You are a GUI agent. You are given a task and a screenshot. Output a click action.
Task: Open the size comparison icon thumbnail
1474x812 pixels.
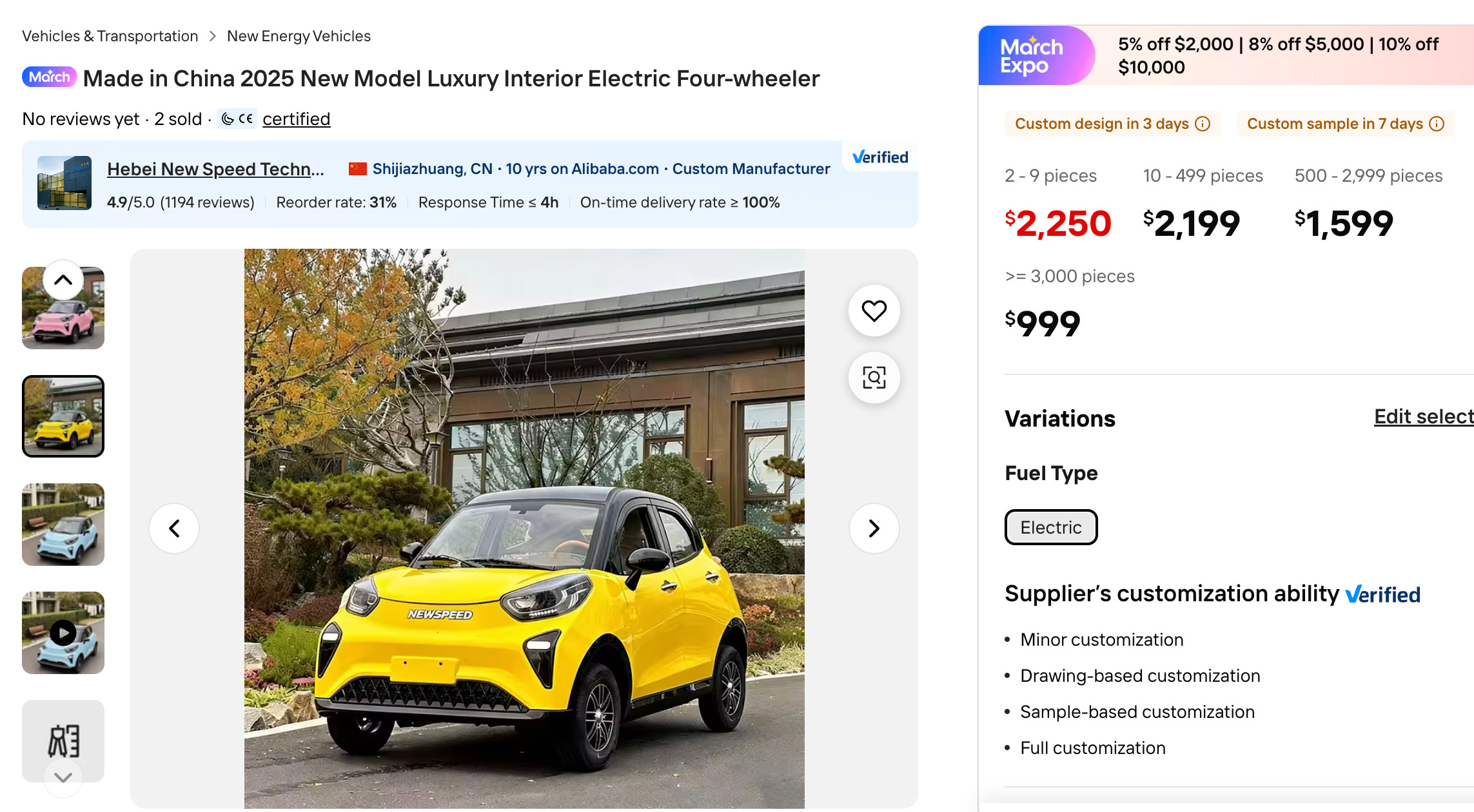[x=63, y=740]
